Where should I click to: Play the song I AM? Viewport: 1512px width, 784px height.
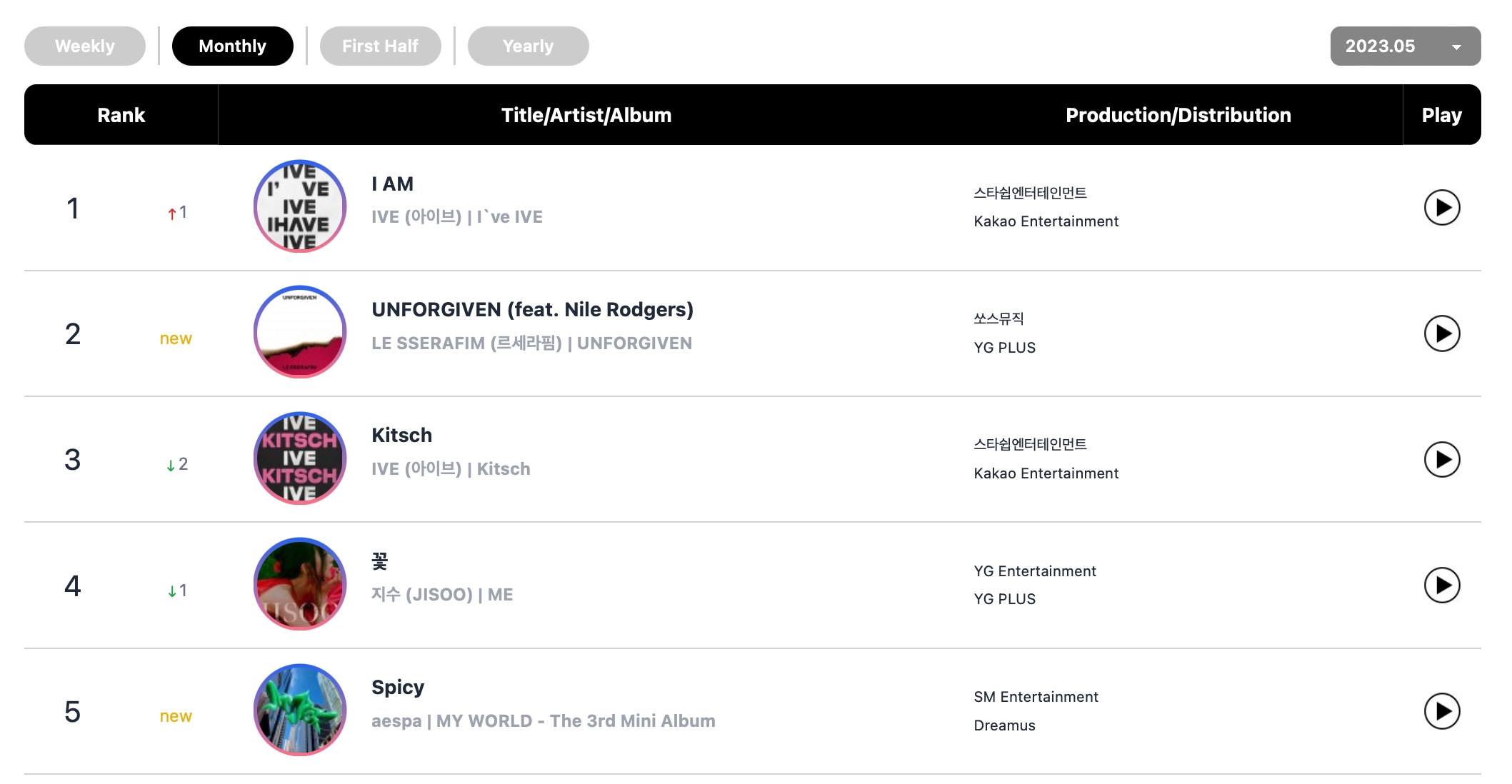[x=1441, y=208]
